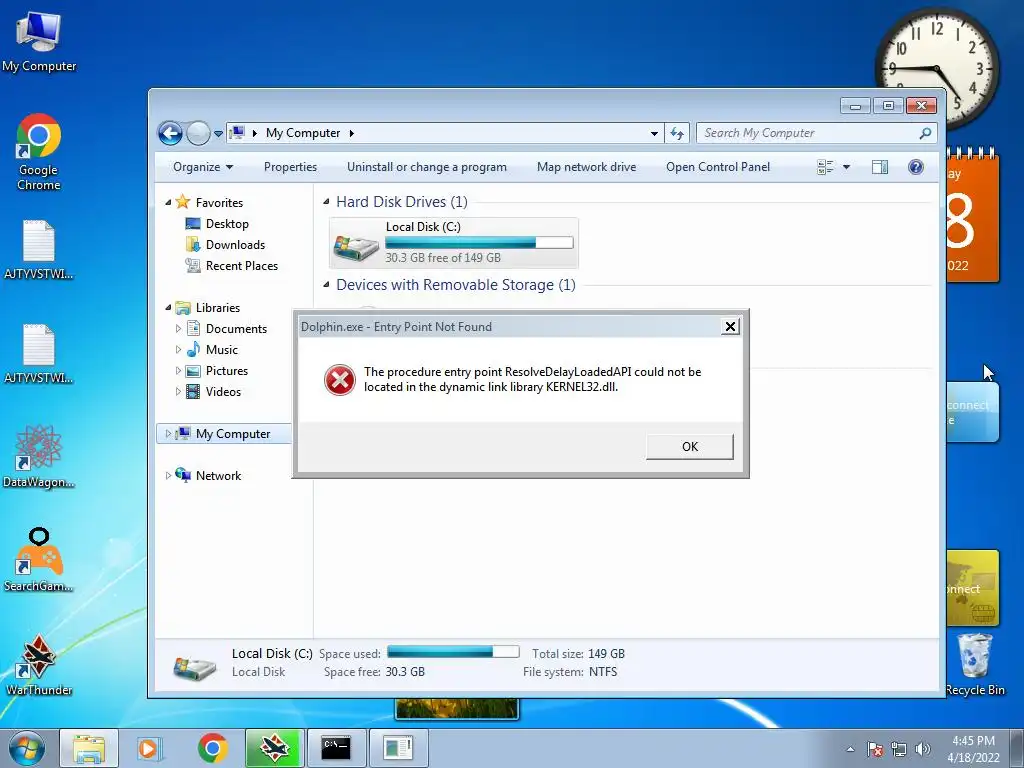1024x768 pixels.
Task: Click the drive icon in details pane
Action: point(195,667)
